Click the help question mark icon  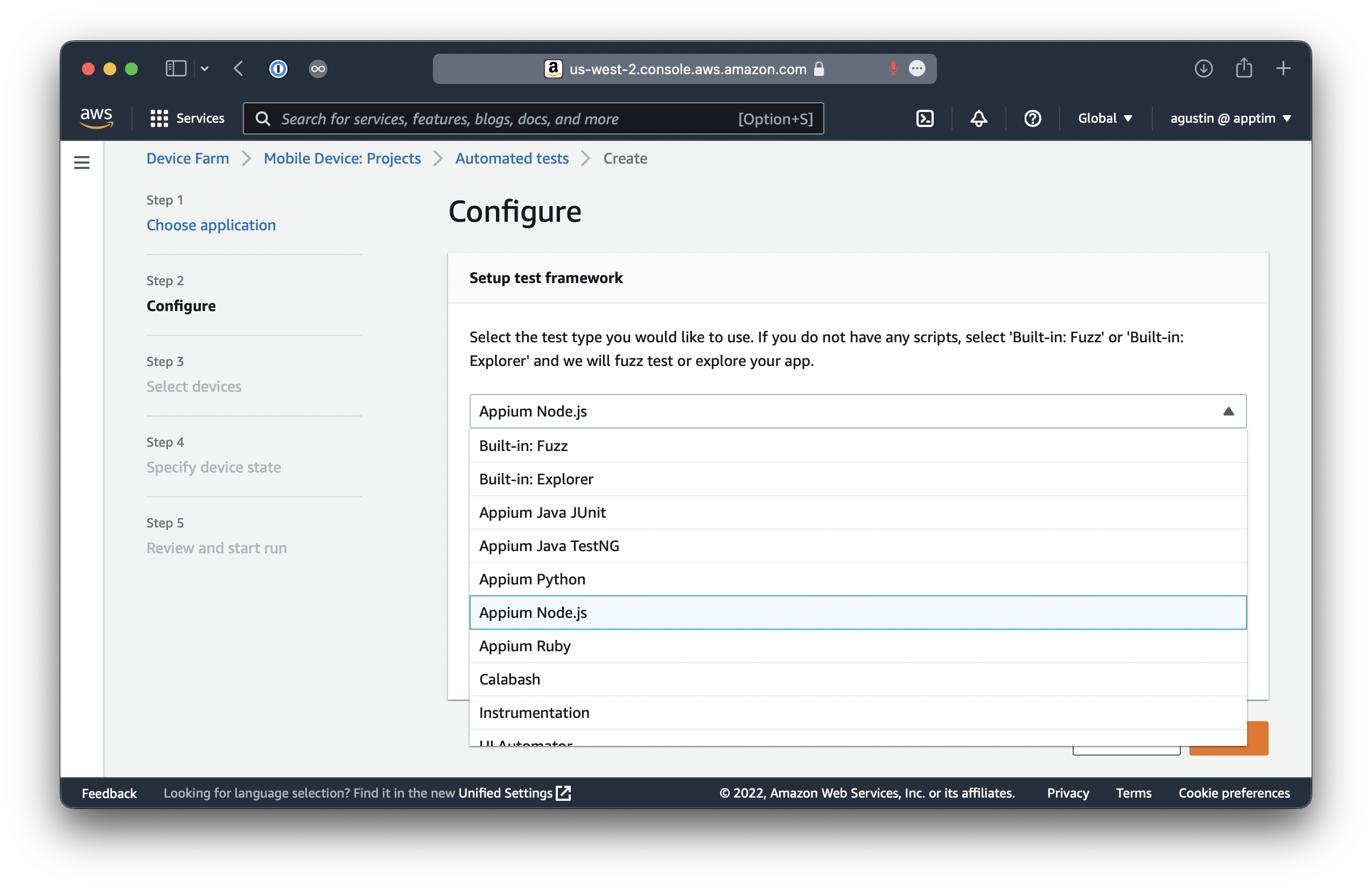(x=1032, y=119)
